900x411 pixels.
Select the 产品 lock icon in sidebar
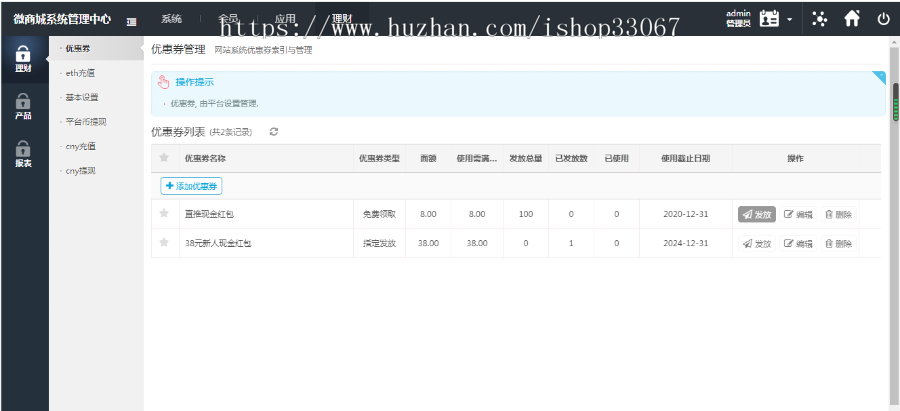pos(23,102)
